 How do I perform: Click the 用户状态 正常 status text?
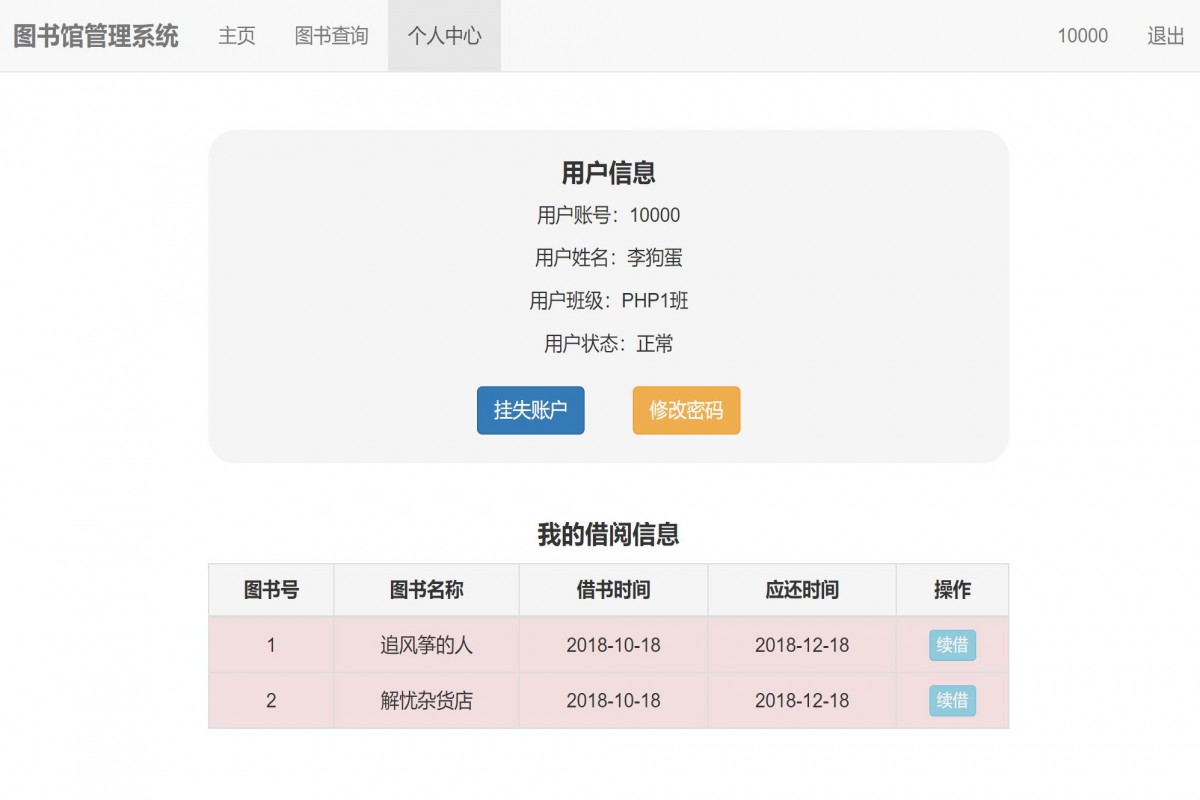[608, 344]
